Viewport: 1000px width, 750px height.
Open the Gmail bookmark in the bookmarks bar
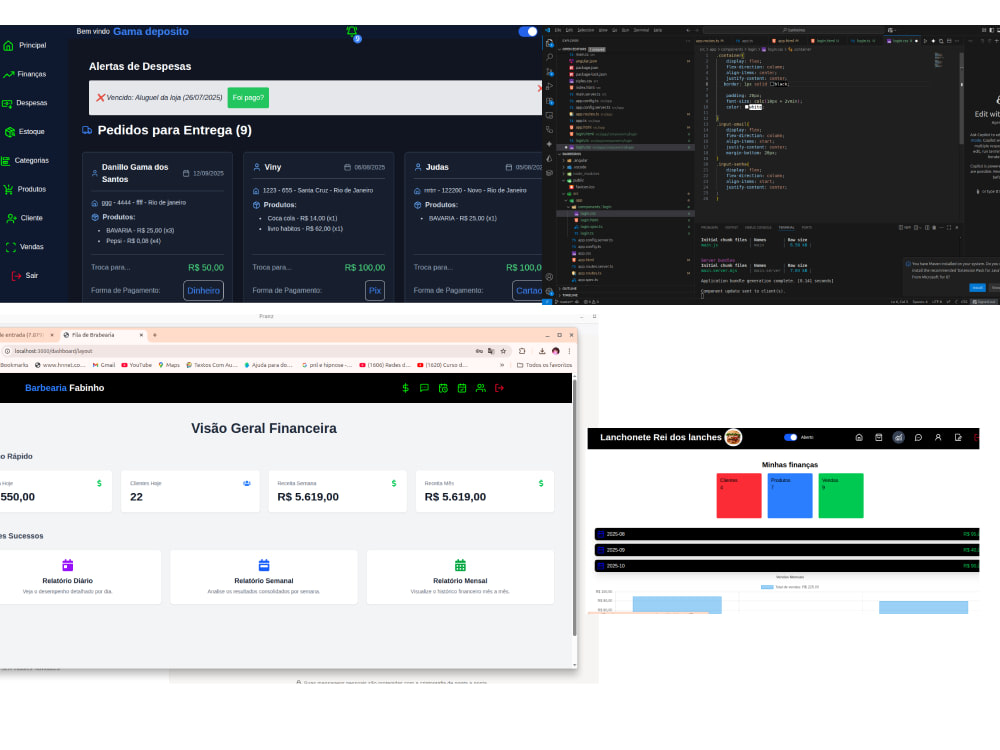coord(104,365)
